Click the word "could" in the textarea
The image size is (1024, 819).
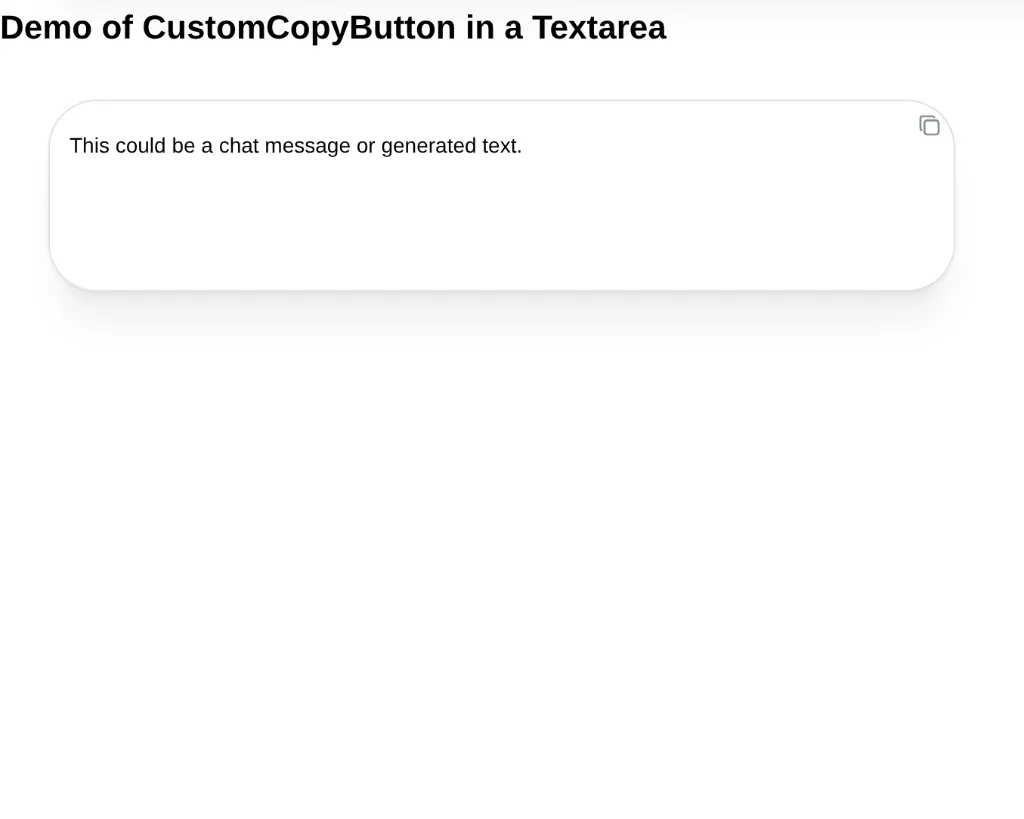140,146
